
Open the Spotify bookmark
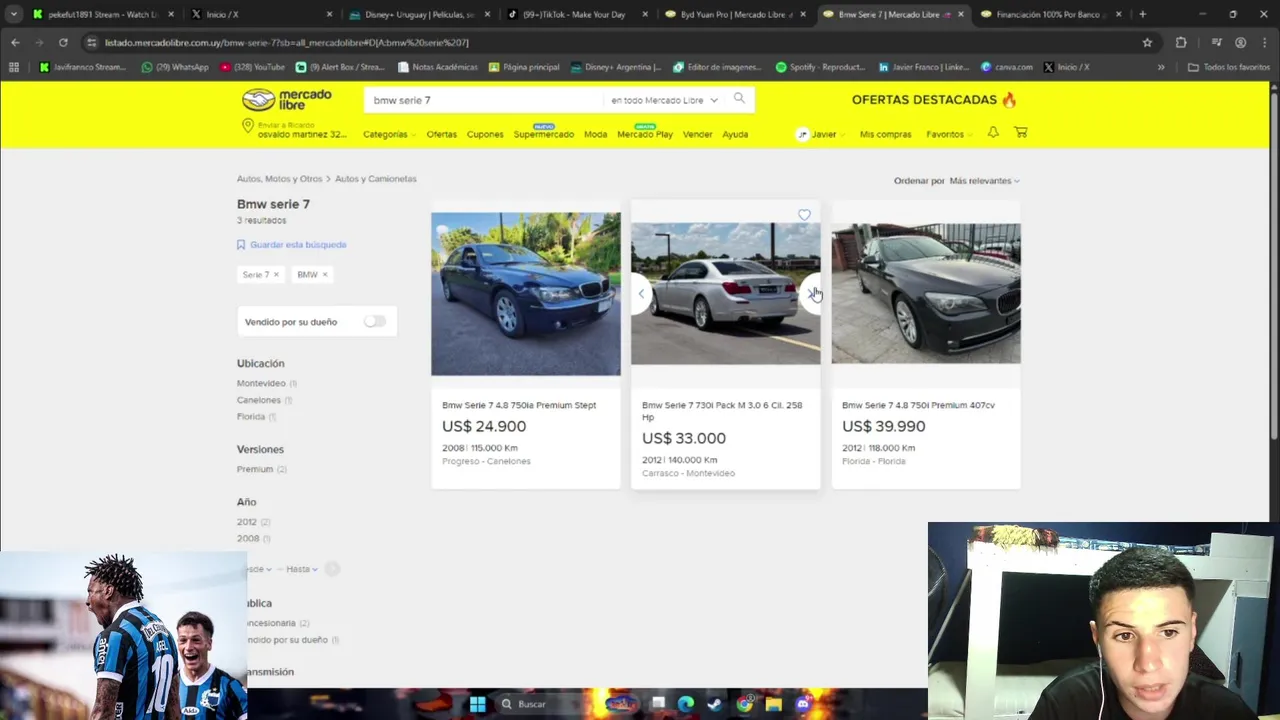click(x=820, y=67)
